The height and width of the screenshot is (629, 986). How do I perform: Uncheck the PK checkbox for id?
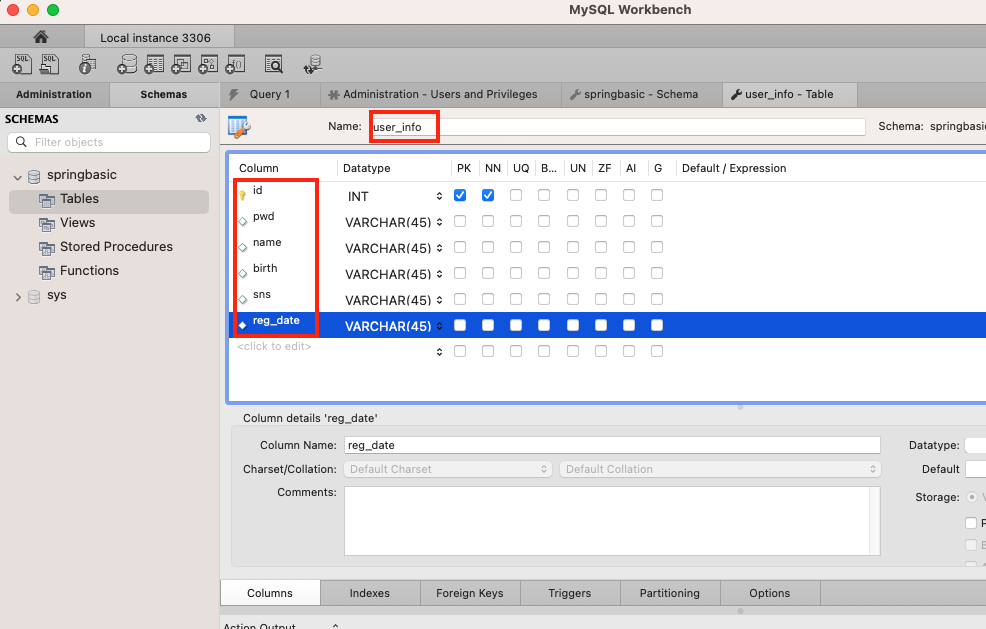tap(460, 195)
